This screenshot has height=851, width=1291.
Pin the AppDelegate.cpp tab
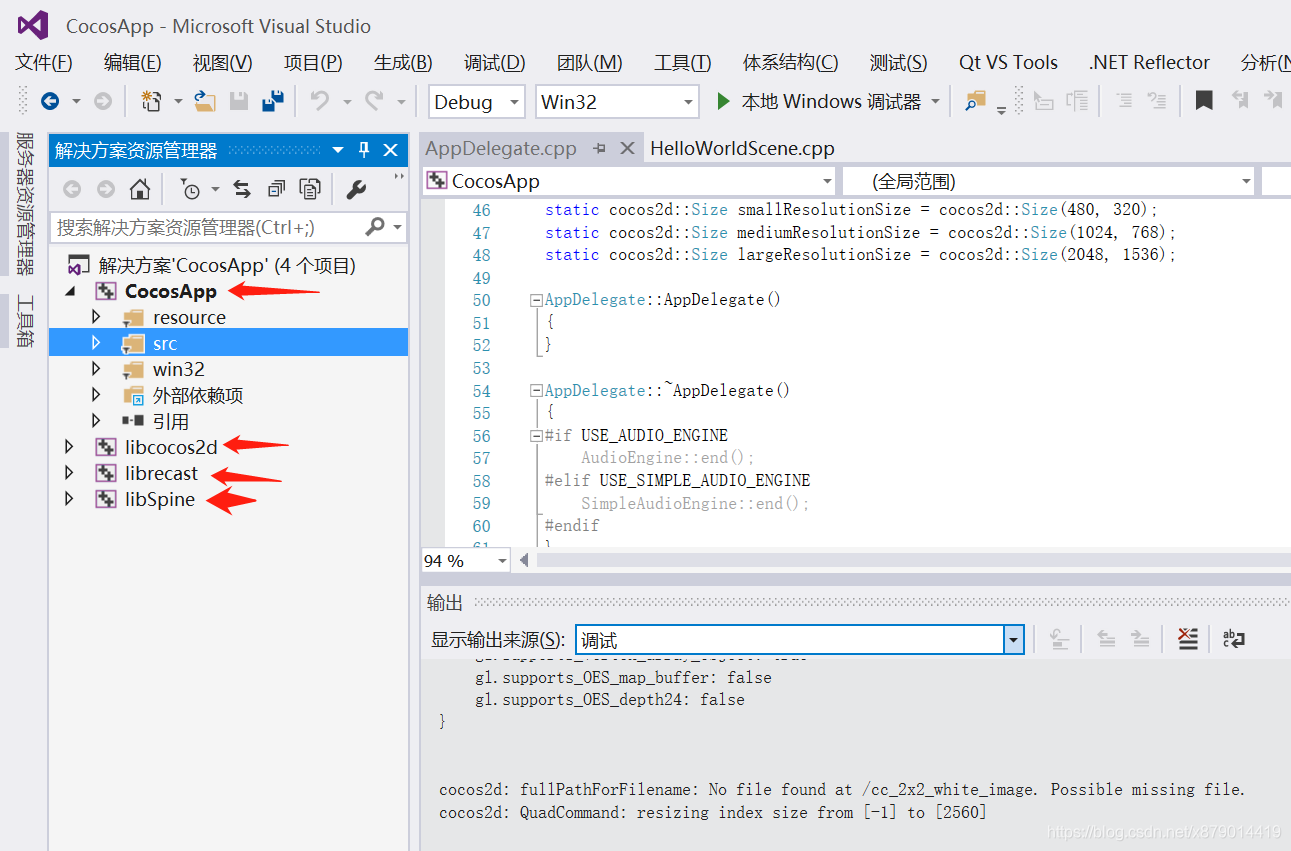coord(600,148)
